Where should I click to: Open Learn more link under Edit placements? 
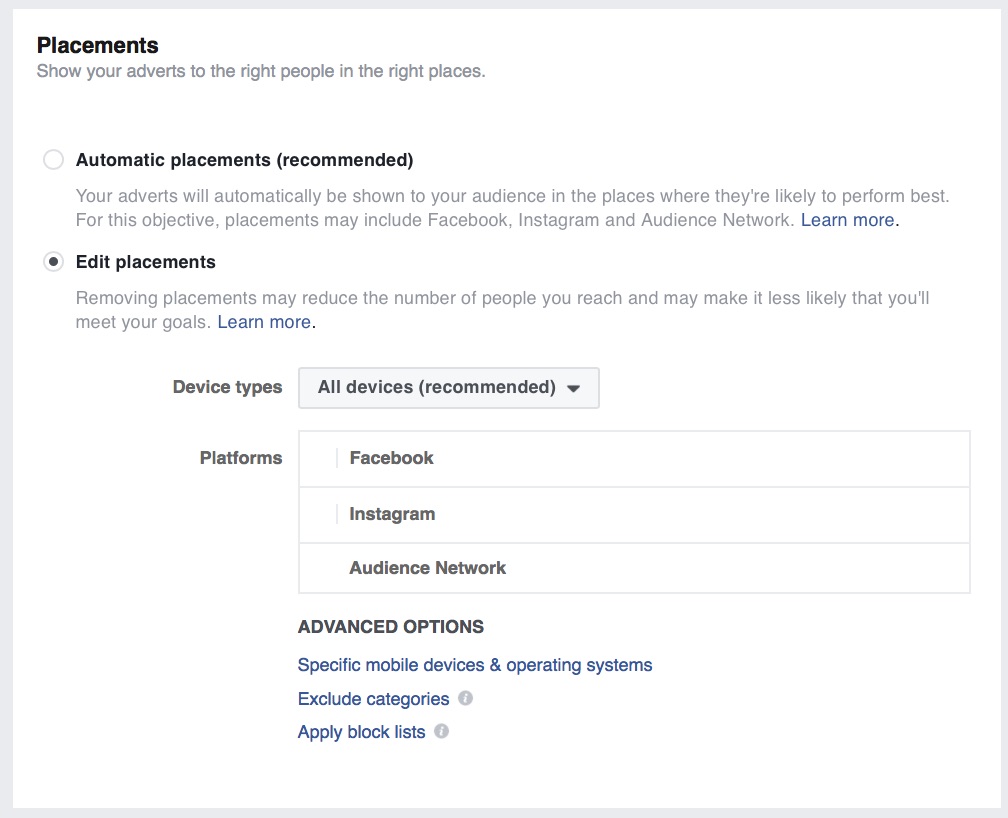264,322
